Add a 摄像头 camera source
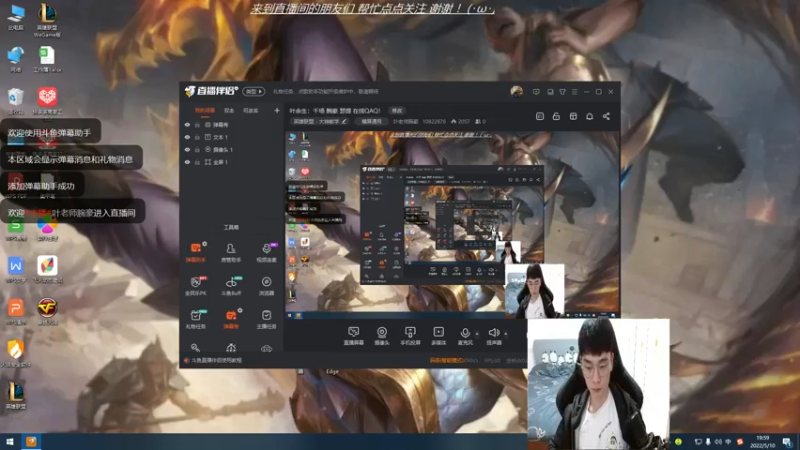 [382, 336]
